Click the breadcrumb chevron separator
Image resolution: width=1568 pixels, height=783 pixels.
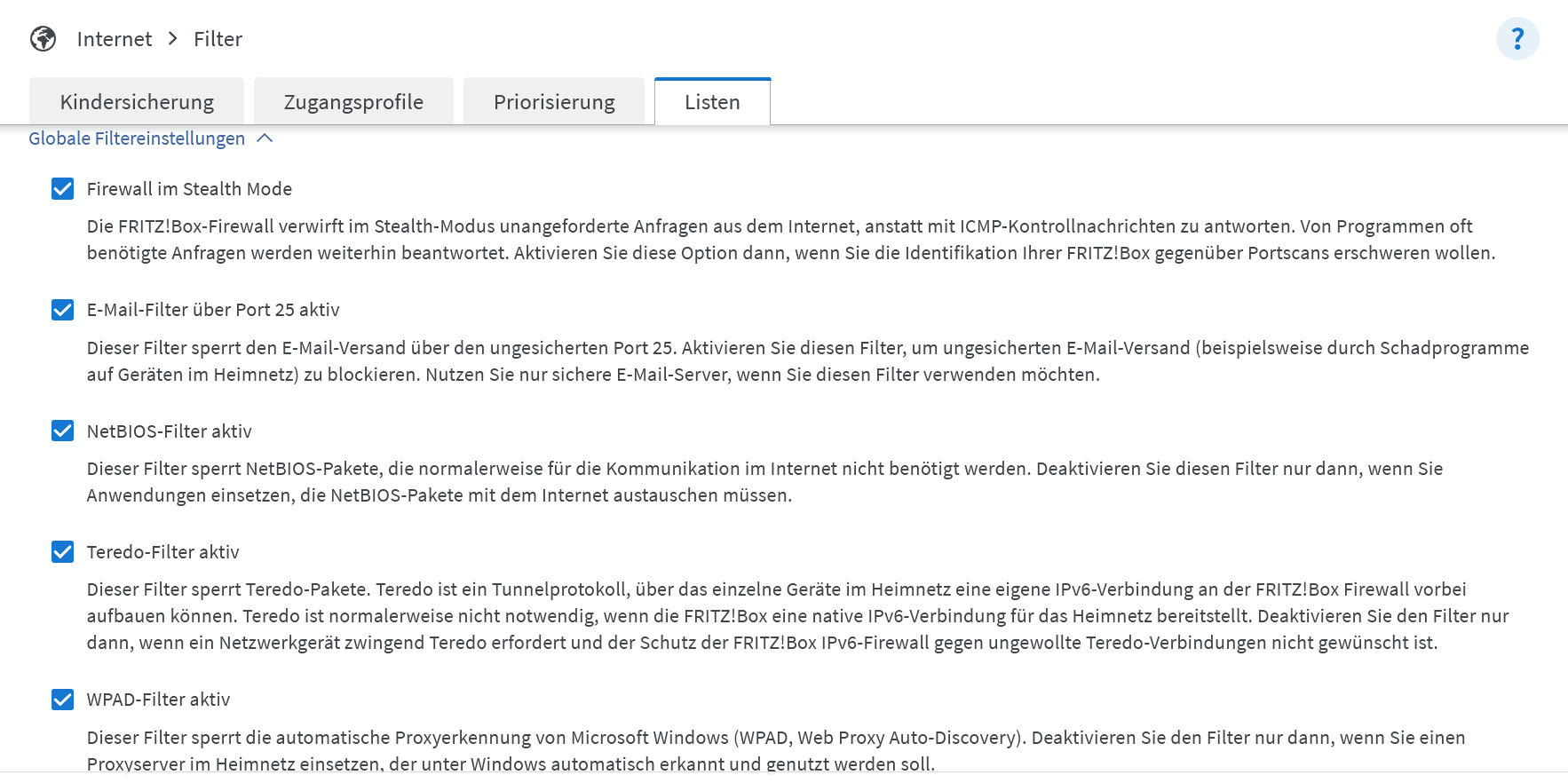tap(173, 39)
